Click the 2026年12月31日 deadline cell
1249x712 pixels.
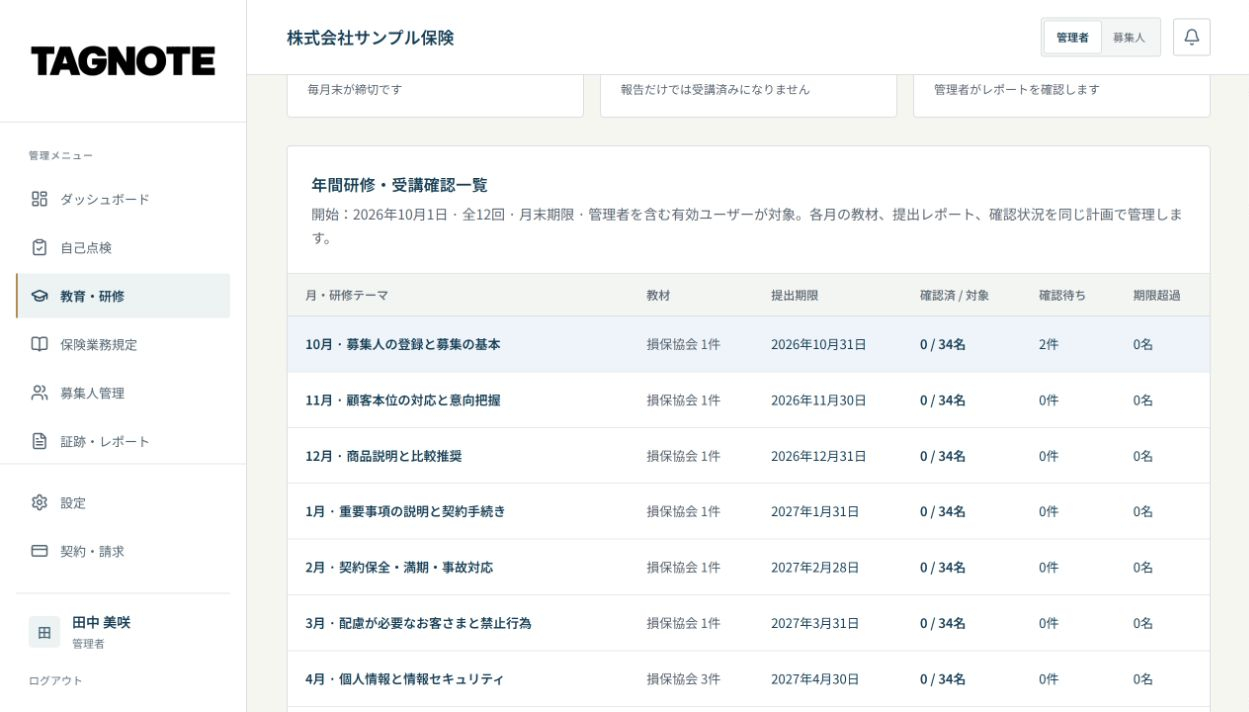pos(818,456)
